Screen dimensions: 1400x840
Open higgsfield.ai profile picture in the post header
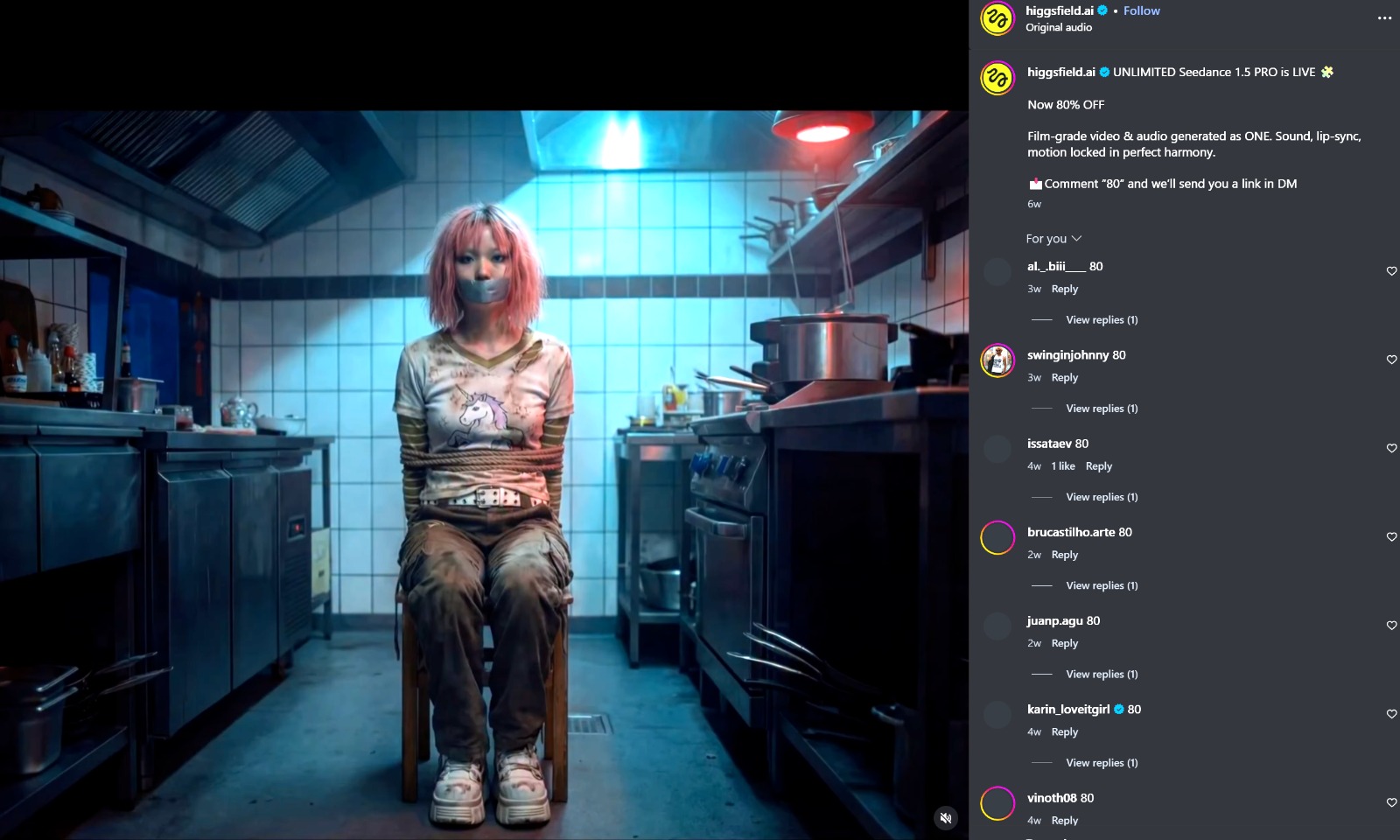pyautogui.click(x=997, y=18)
